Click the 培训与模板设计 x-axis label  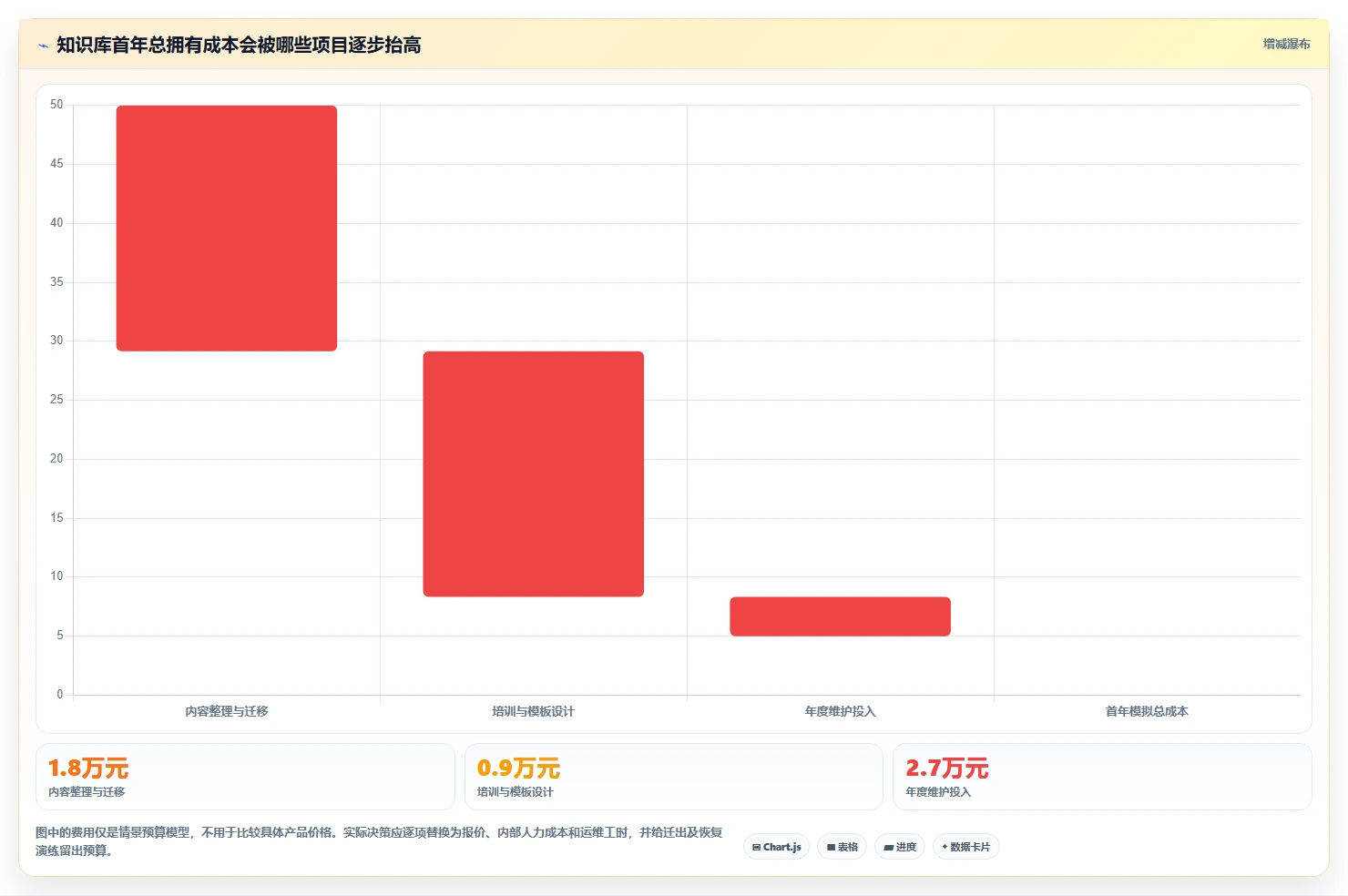click(x=534, y=711)
